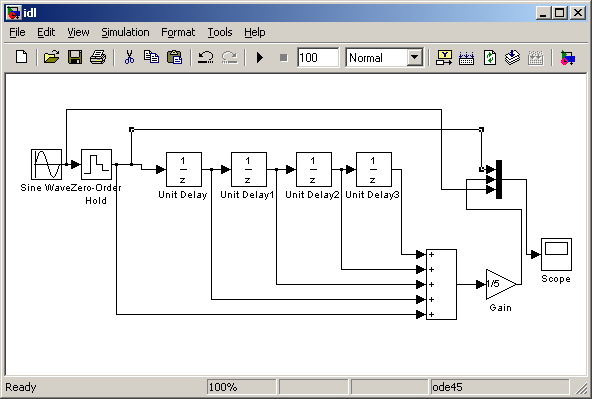Select the Zero-Order Hold block
592x399 pixels.
(96, 164)
